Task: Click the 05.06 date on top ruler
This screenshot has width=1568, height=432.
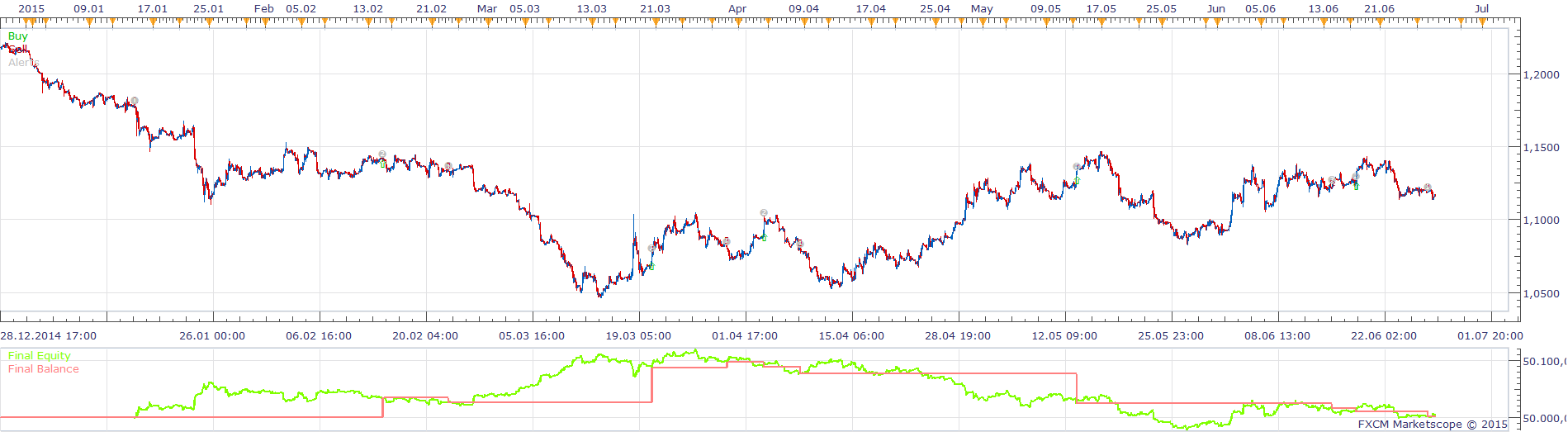Action: click(x=1260, y=8)
